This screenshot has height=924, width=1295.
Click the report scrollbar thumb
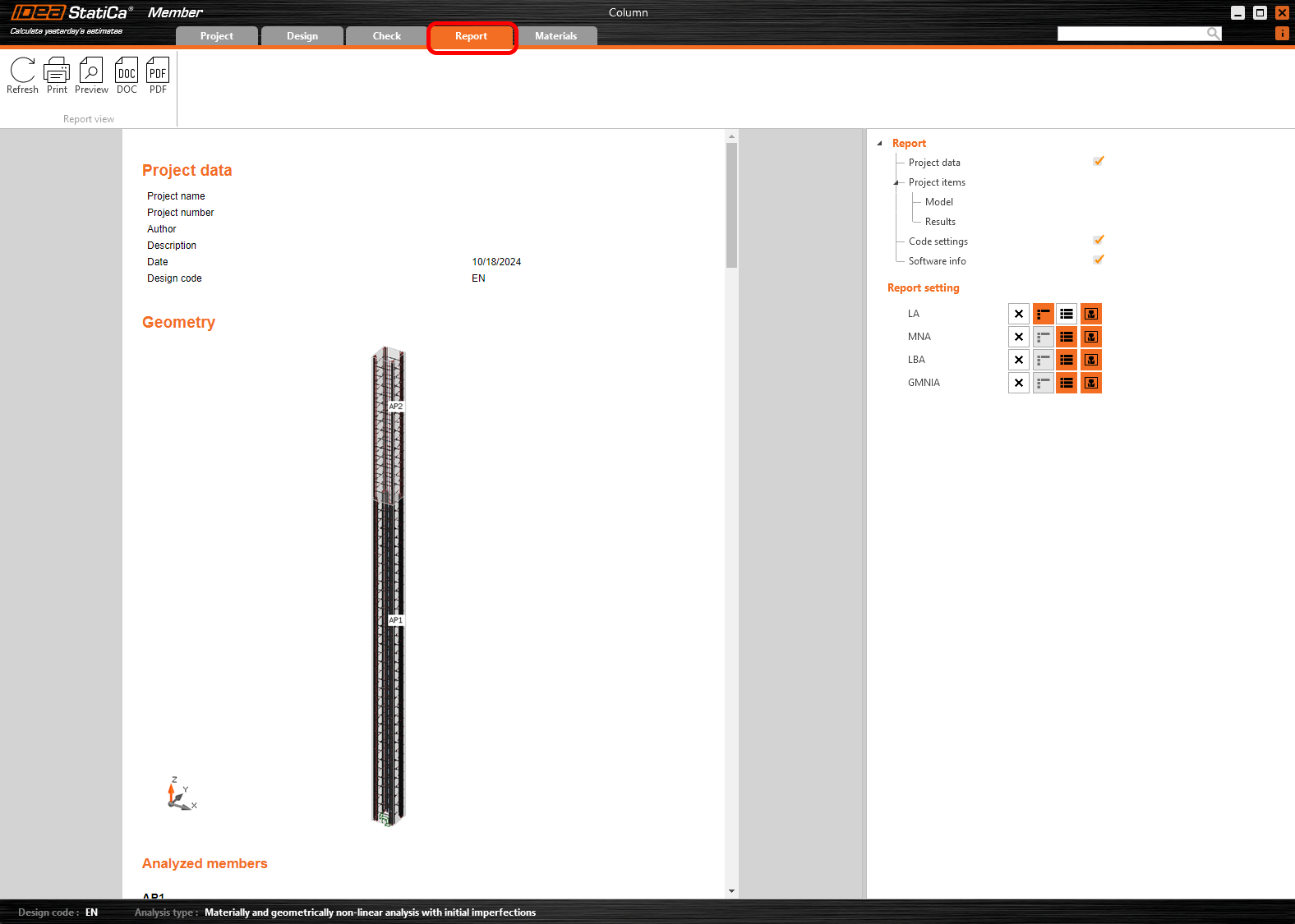[x=731, y=205]
